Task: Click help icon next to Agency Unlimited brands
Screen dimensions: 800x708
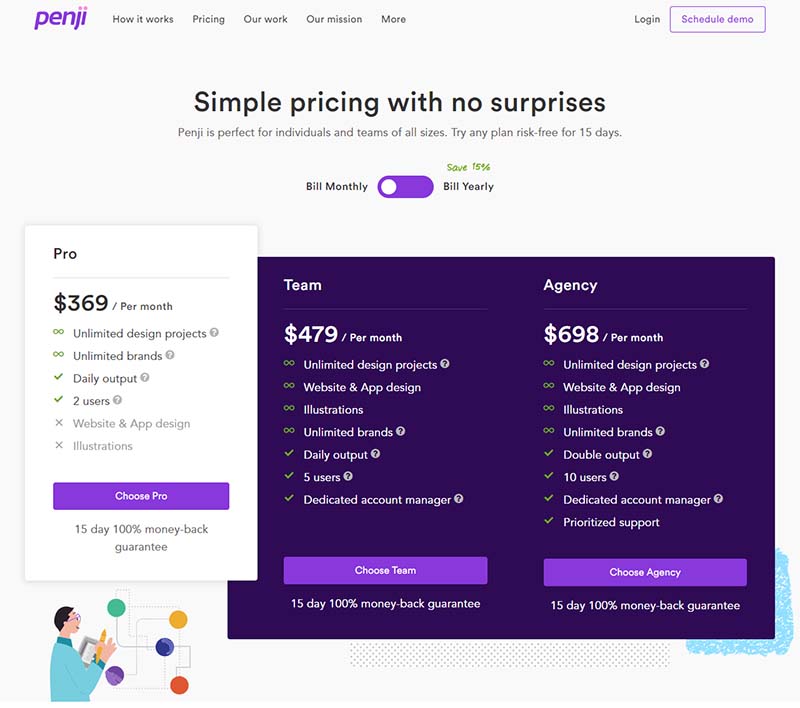Action: pos(660,431)
